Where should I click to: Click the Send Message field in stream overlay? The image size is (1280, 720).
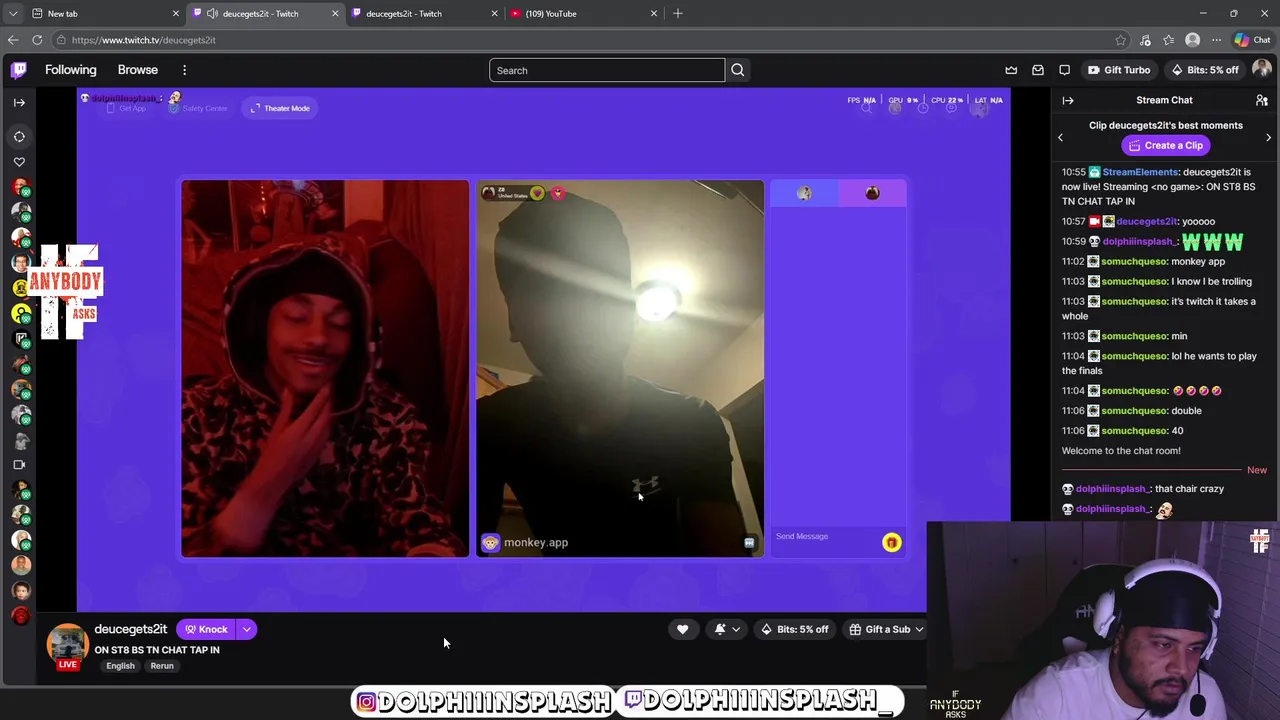click(826, 537)
